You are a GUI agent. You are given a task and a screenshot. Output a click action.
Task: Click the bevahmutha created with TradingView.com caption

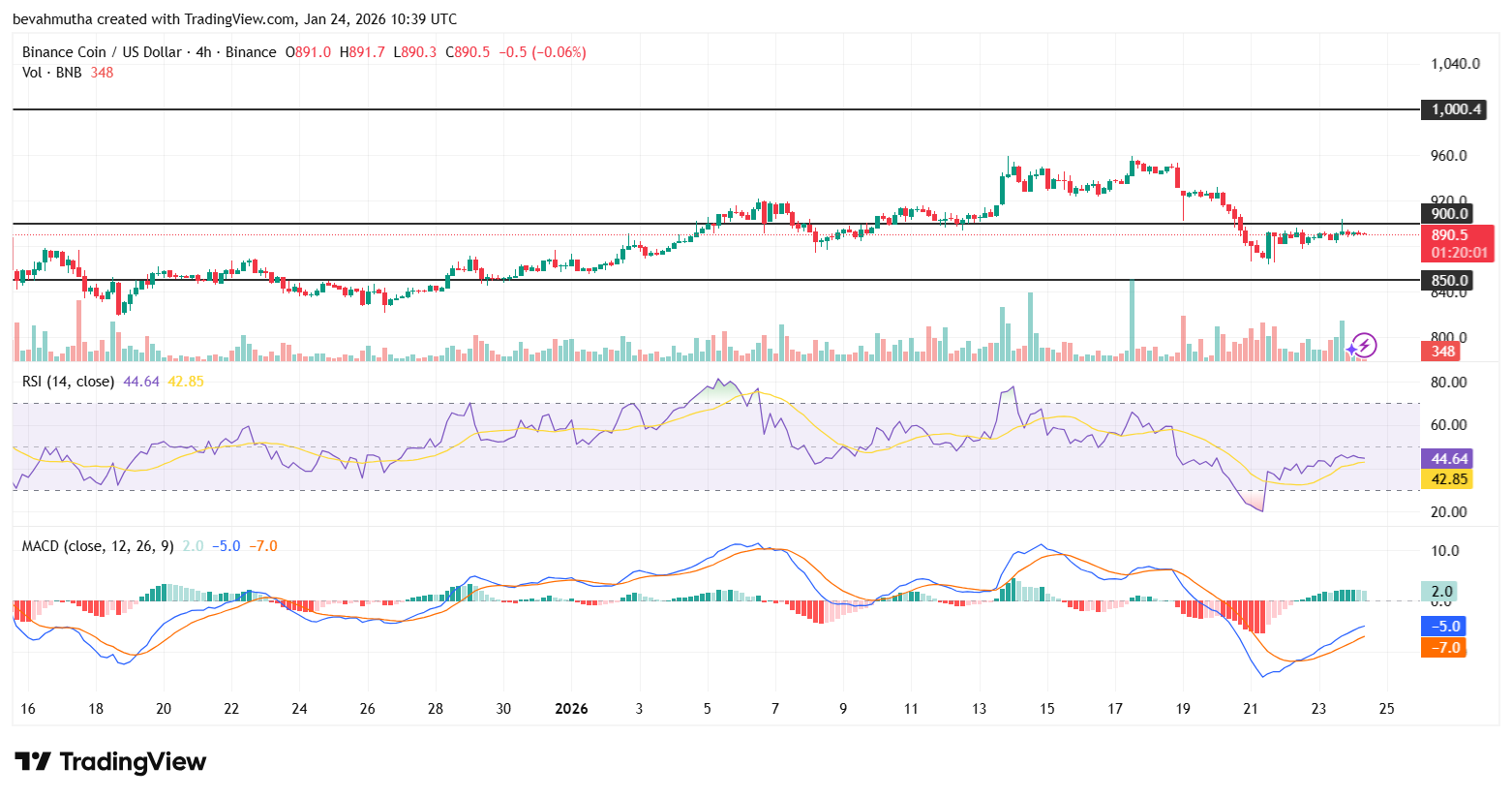[x=235, y=19]
